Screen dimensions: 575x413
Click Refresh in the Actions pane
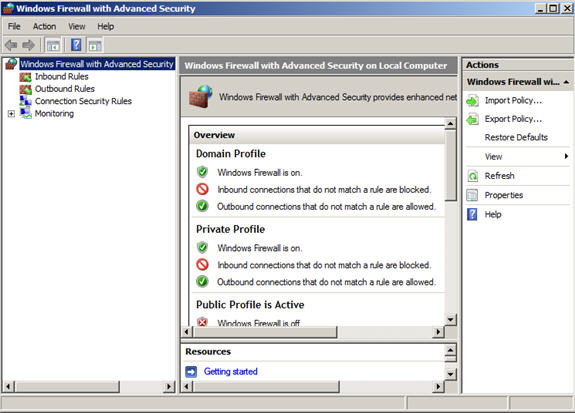499,176
